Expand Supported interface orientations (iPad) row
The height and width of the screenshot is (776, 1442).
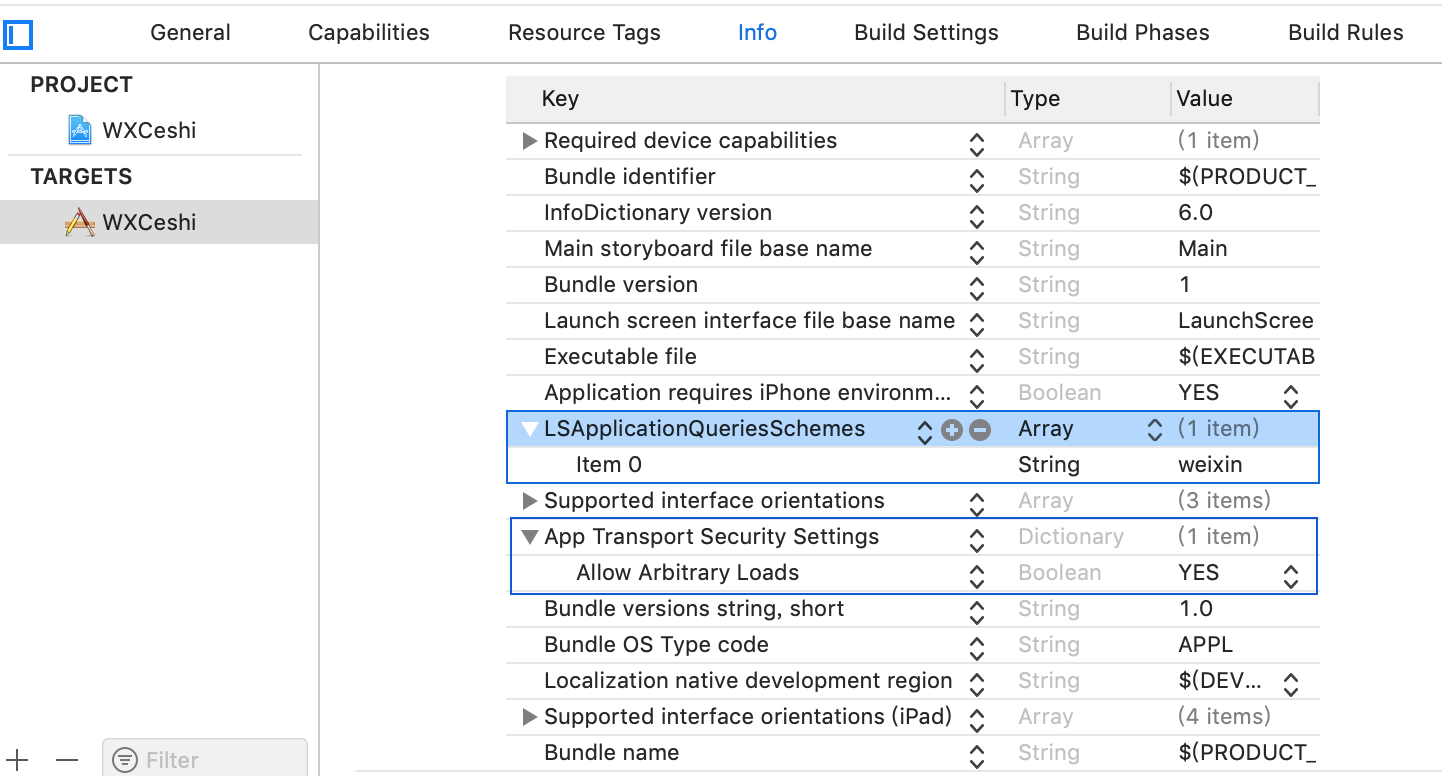[530, 717]
